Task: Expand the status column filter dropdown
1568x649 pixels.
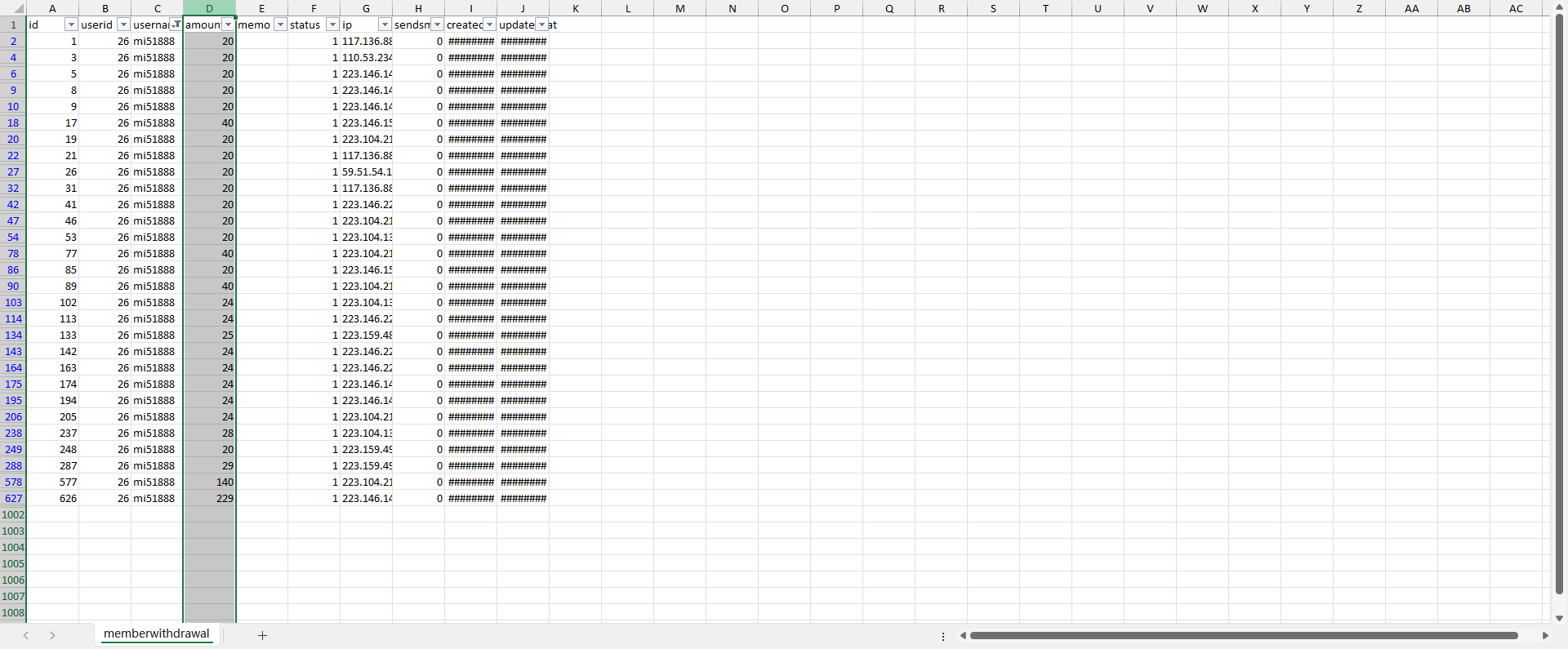Action: 332,24
